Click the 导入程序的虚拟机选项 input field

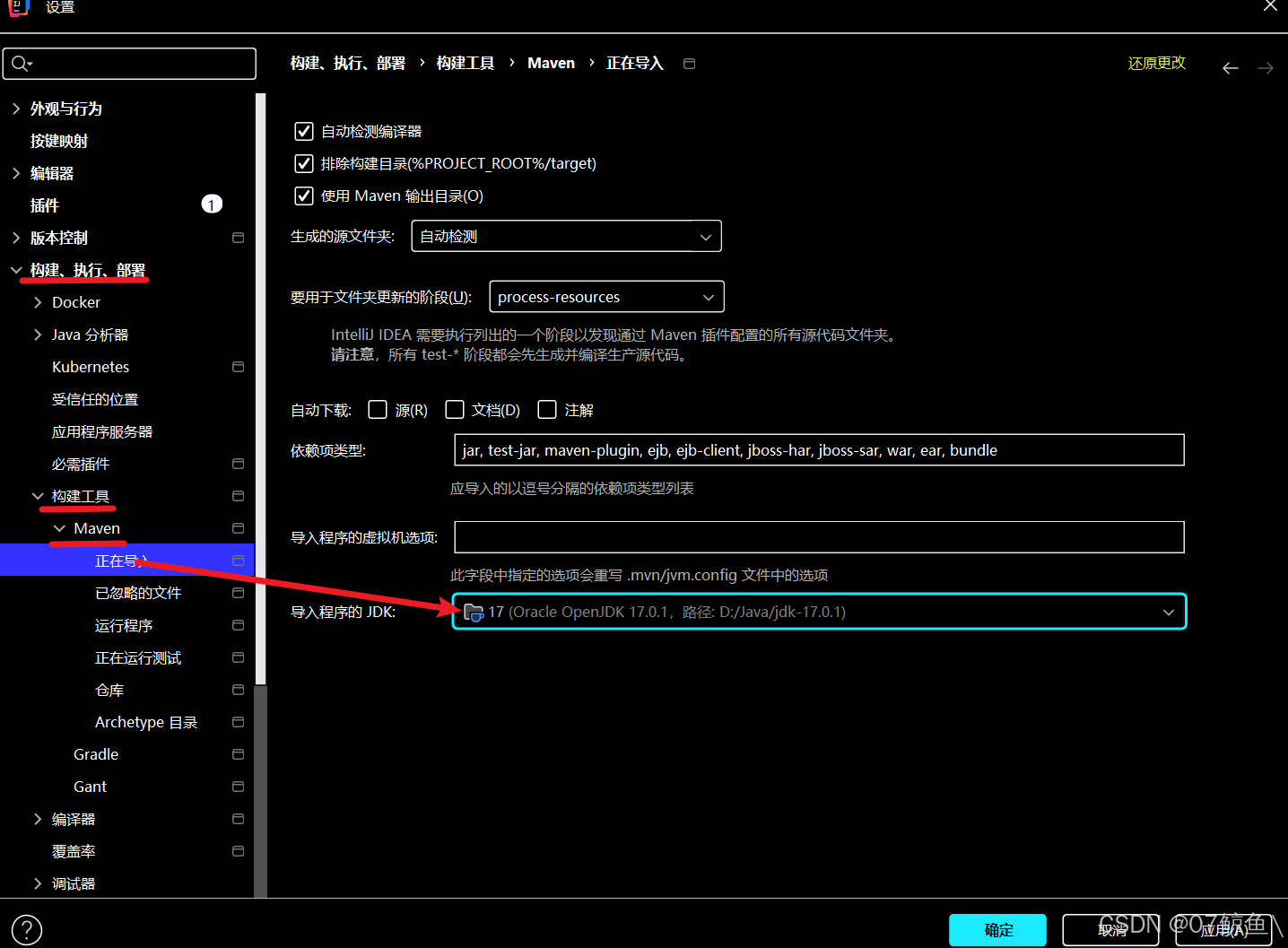point(818,536)
